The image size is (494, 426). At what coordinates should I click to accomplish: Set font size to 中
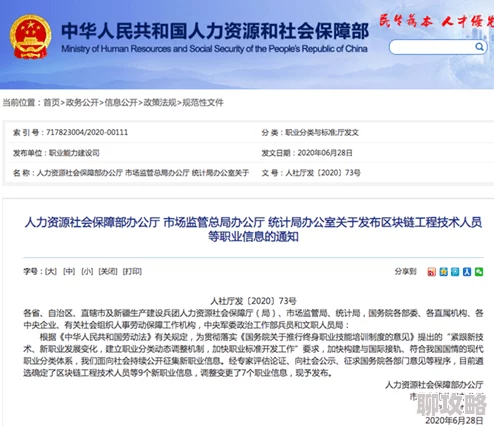click(x=69, y=271)
